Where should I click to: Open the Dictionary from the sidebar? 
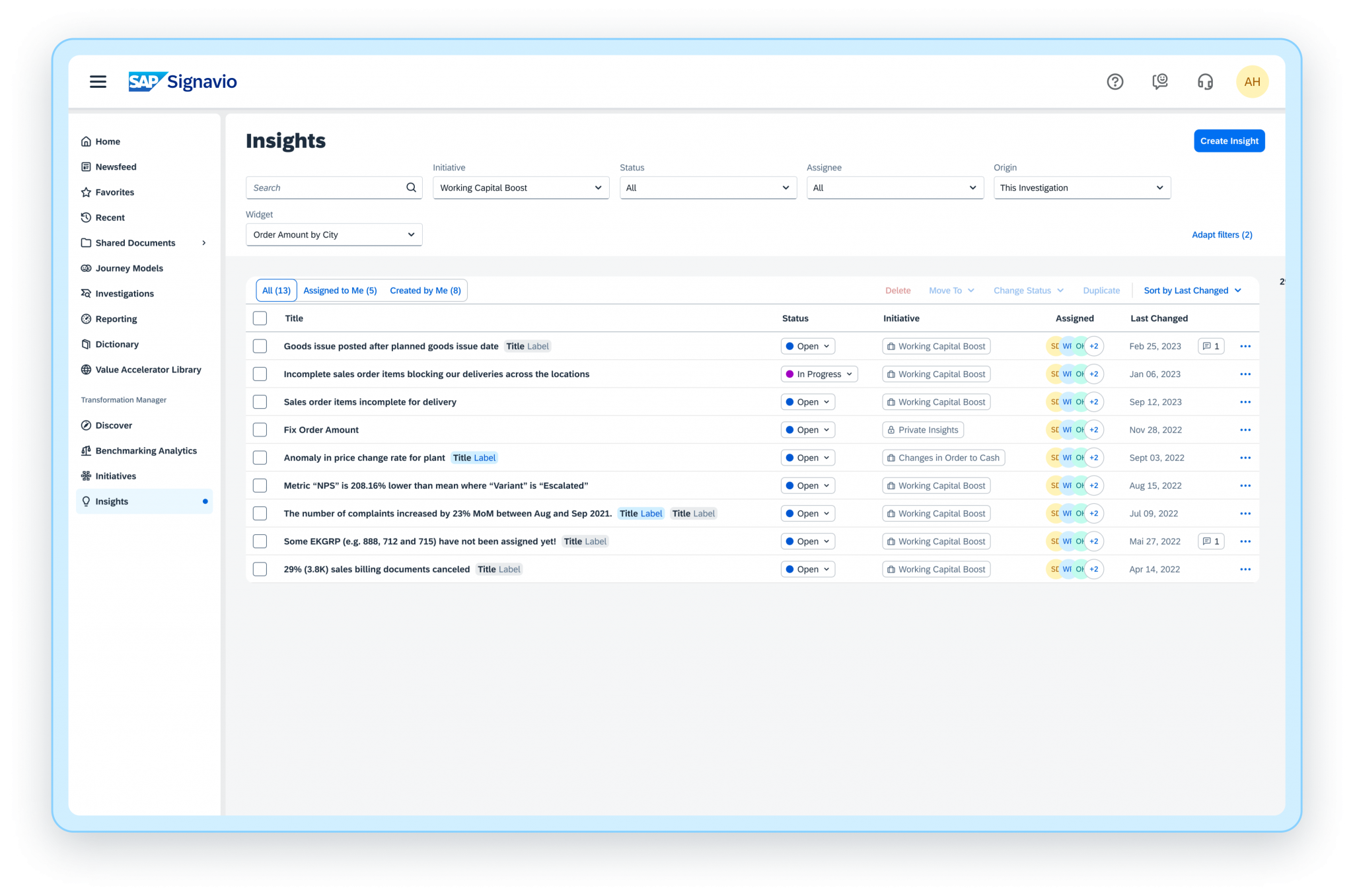point(117,343)
